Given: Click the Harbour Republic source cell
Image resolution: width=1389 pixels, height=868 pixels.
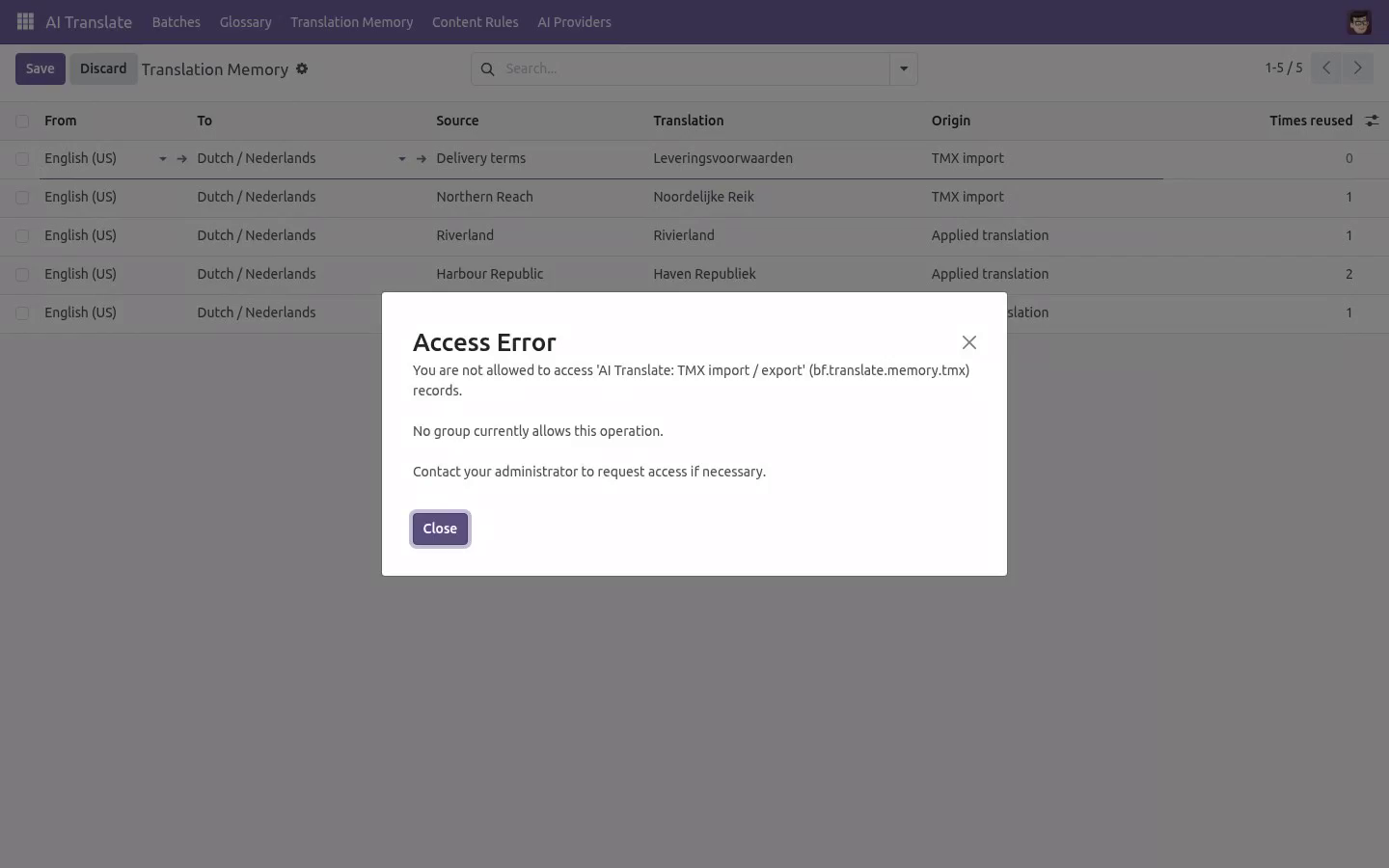Looking at the screenshot, I should (490, 274).
